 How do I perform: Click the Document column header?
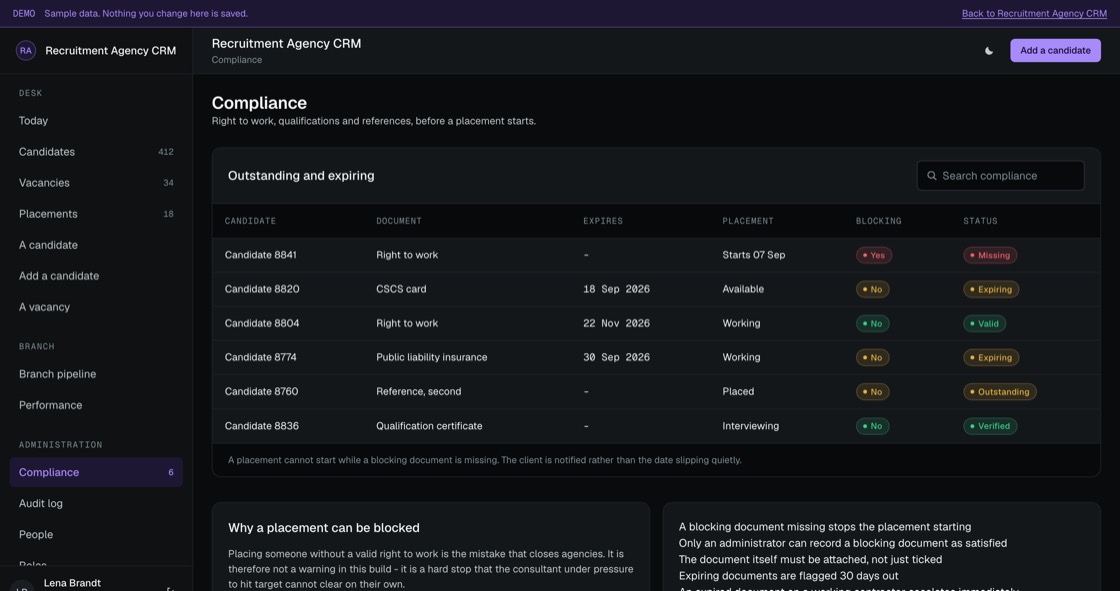[399, 221]
